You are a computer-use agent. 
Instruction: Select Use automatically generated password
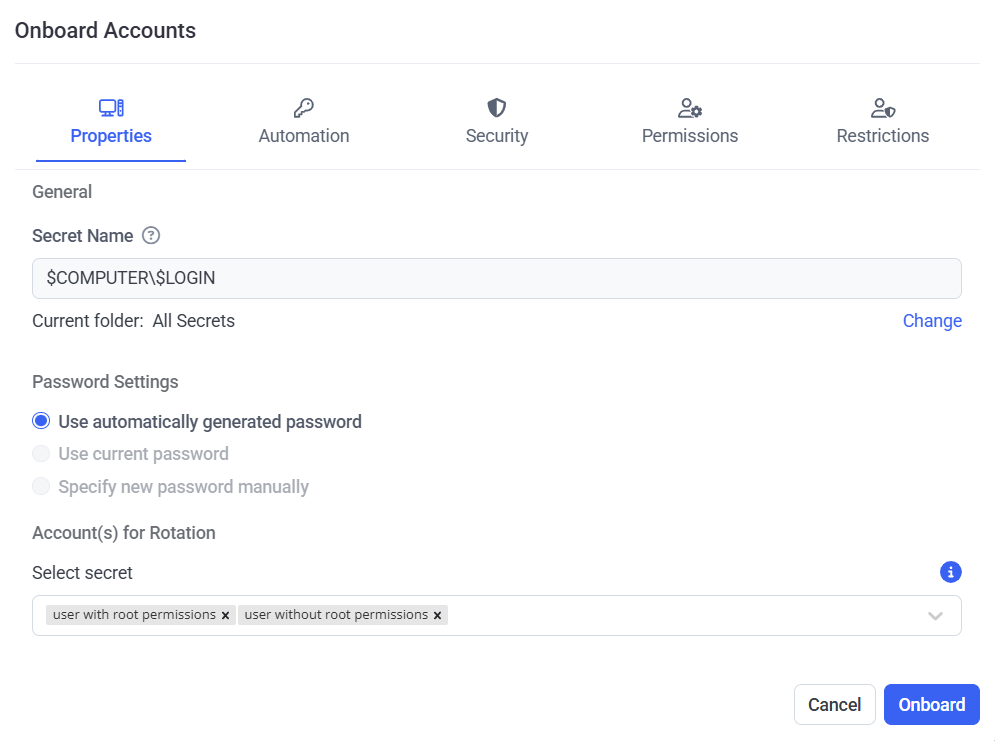(x=41, y=421)
